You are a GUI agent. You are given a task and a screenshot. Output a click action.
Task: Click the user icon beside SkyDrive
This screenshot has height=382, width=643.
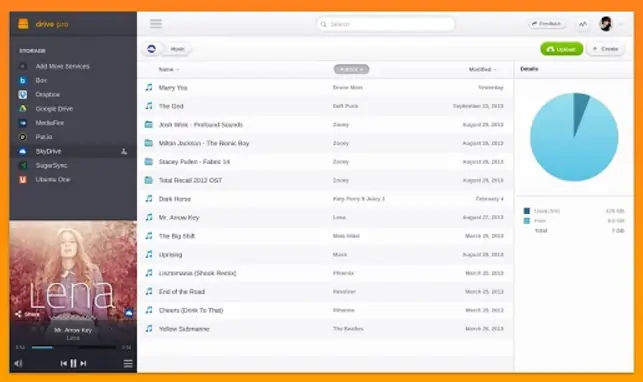(124, 152)
